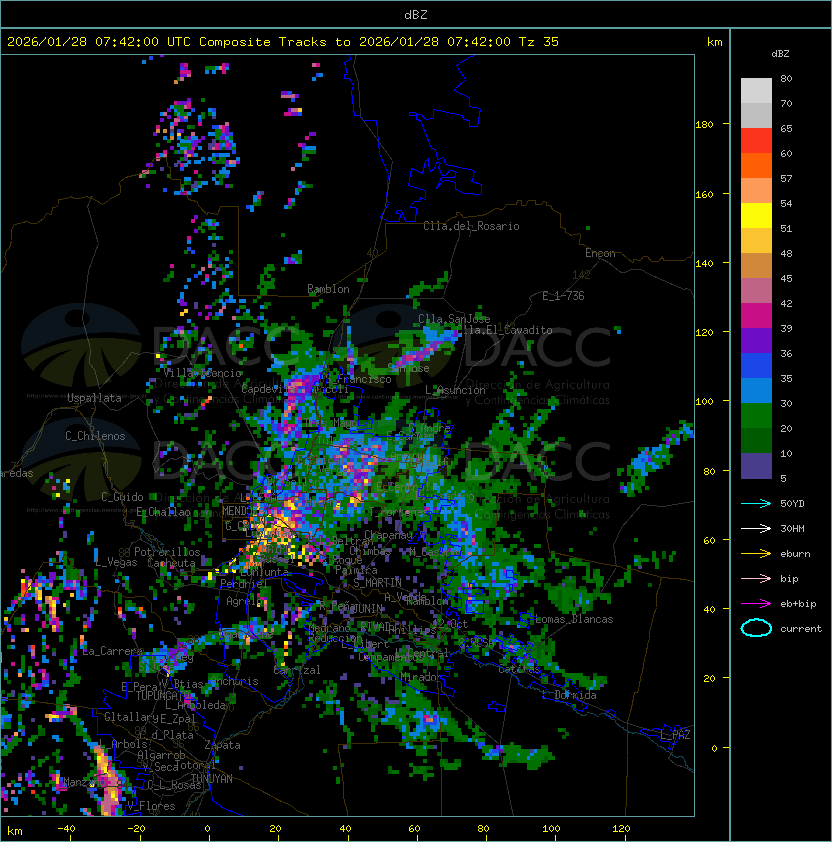Click the 'V_Flores' map label
The width and height of the screenshot is (832, 842).
click(151, 806)
